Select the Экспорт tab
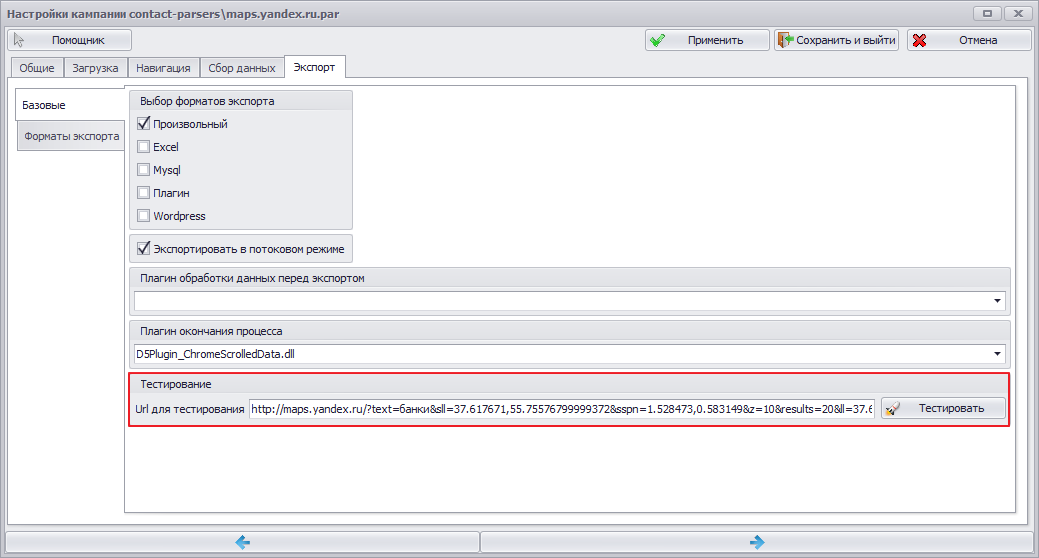The image size is (1039, 558). 314,67
